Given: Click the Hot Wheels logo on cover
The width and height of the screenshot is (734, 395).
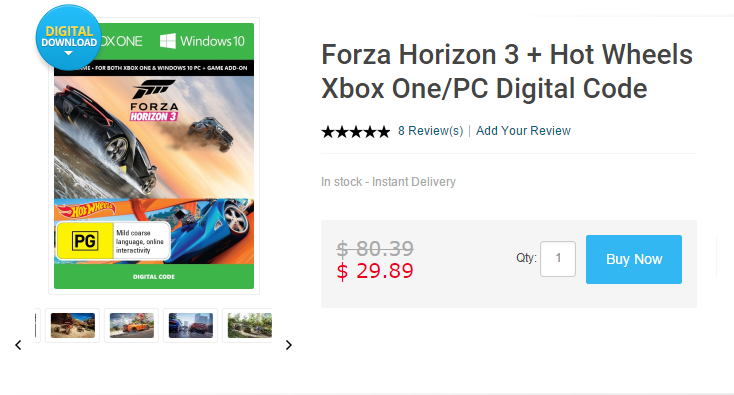Looking at the screenshot, I should (x=86, y=210).
